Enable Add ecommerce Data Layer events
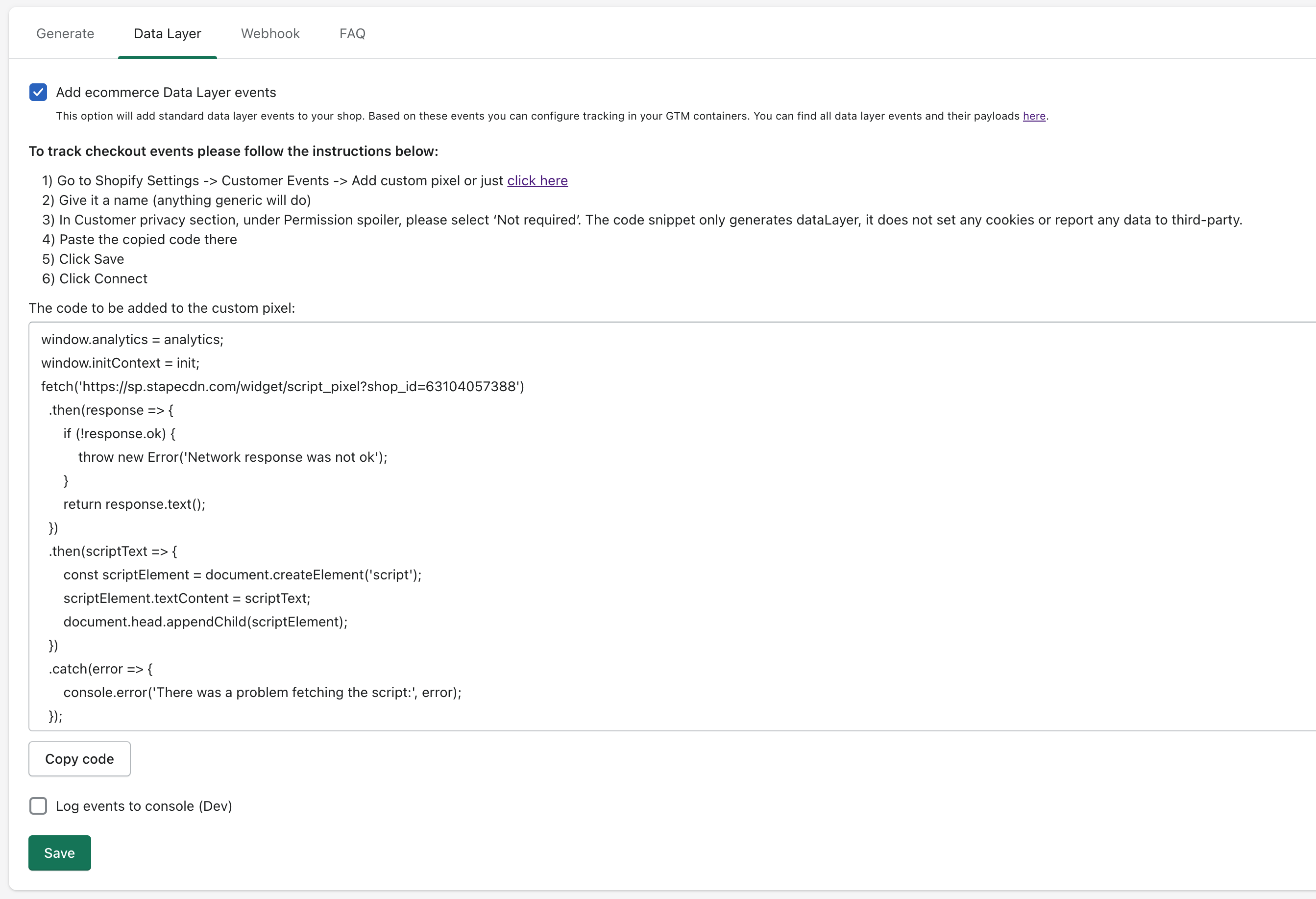The image size is (1316, 899). [x=37, y=91]
